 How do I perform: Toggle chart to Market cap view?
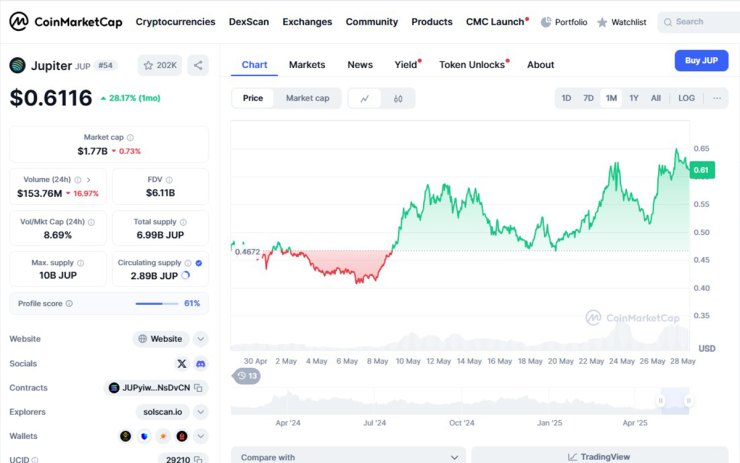click(x=307, y=98)
